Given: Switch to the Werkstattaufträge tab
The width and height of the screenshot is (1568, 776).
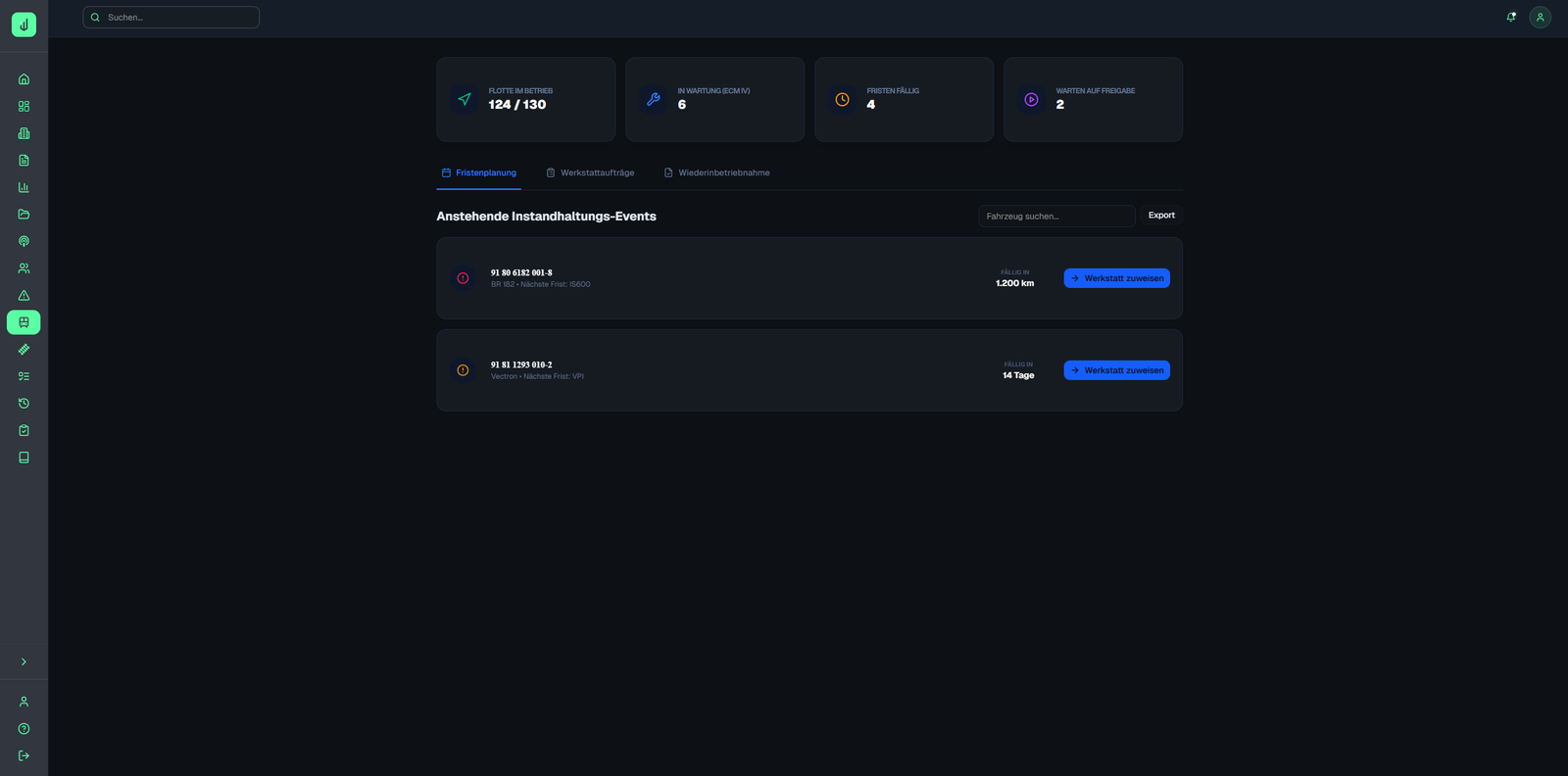Looking at the screenshot, I should [590, 172].
